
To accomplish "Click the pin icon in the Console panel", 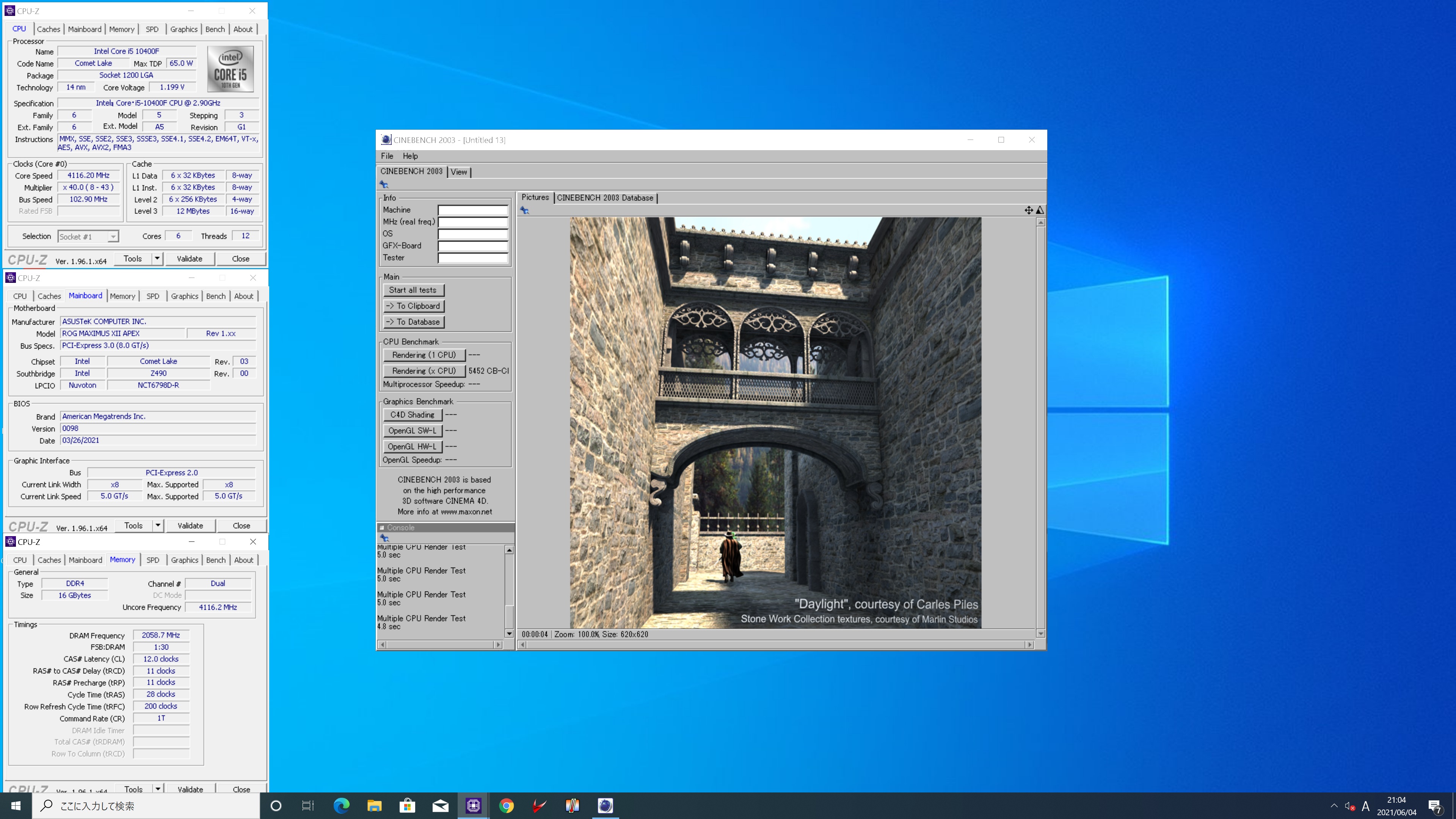I will click(x=384, y=538).
